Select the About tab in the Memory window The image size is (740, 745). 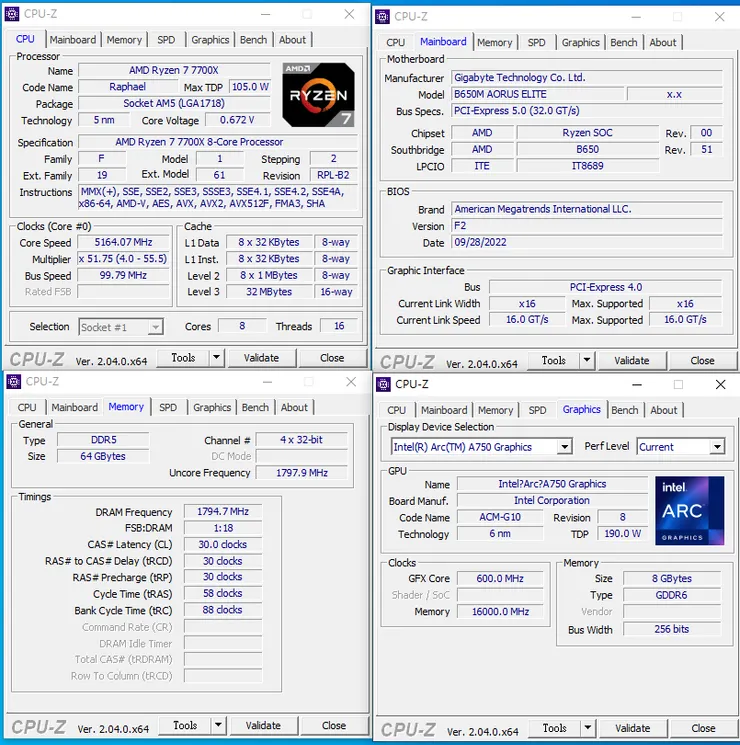294,408
